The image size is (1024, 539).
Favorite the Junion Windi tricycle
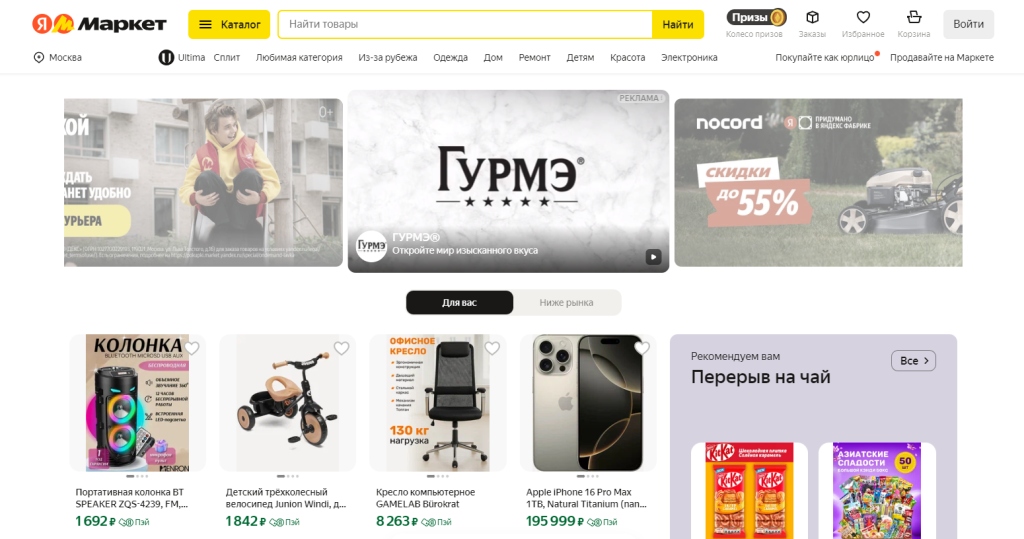click(342, 348)
